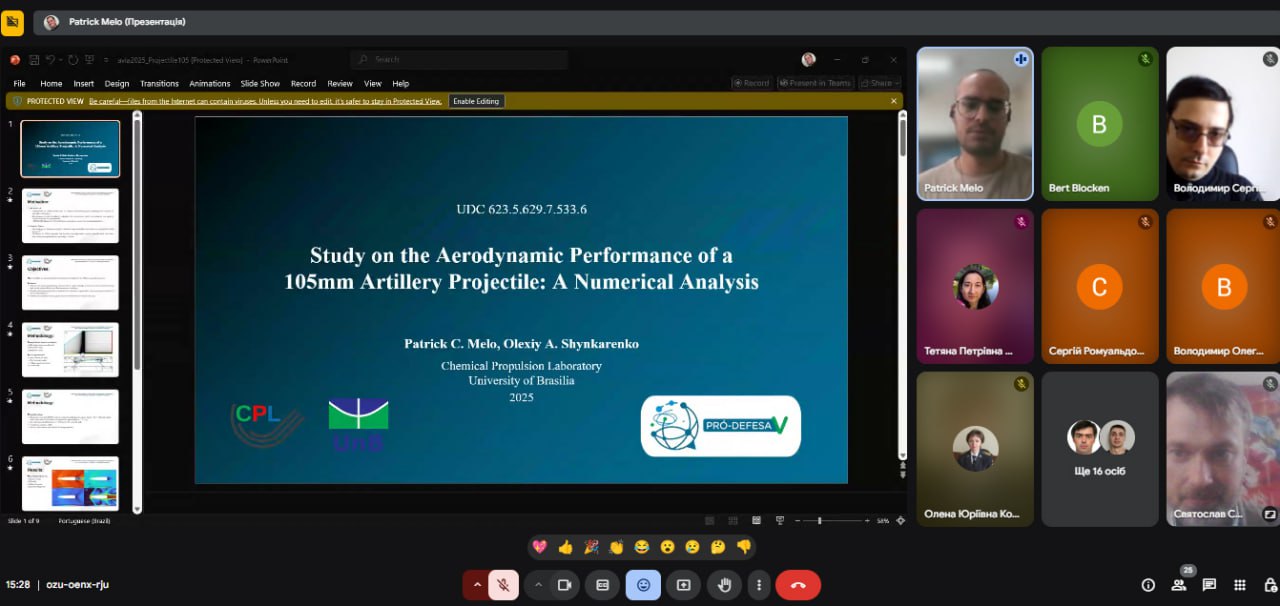Expand audio settings arrow beside microphone
The height and width of the screenshot is (606, 1280).
click(x=477, y=585)
